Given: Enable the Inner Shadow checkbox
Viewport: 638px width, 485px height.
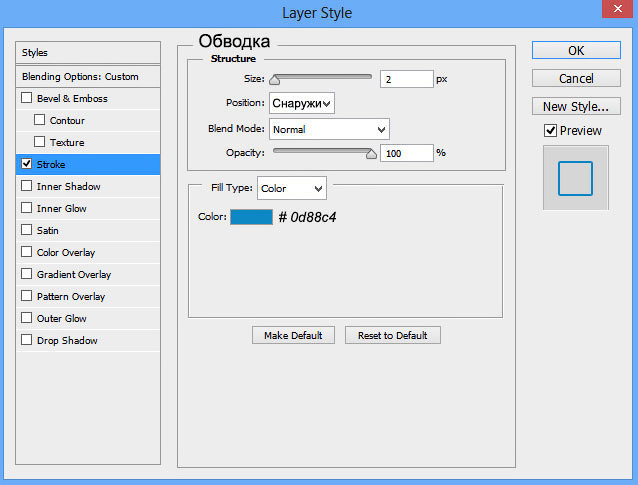Looking at the screenshot, I should pyautogui.click(x=26, y=186).
